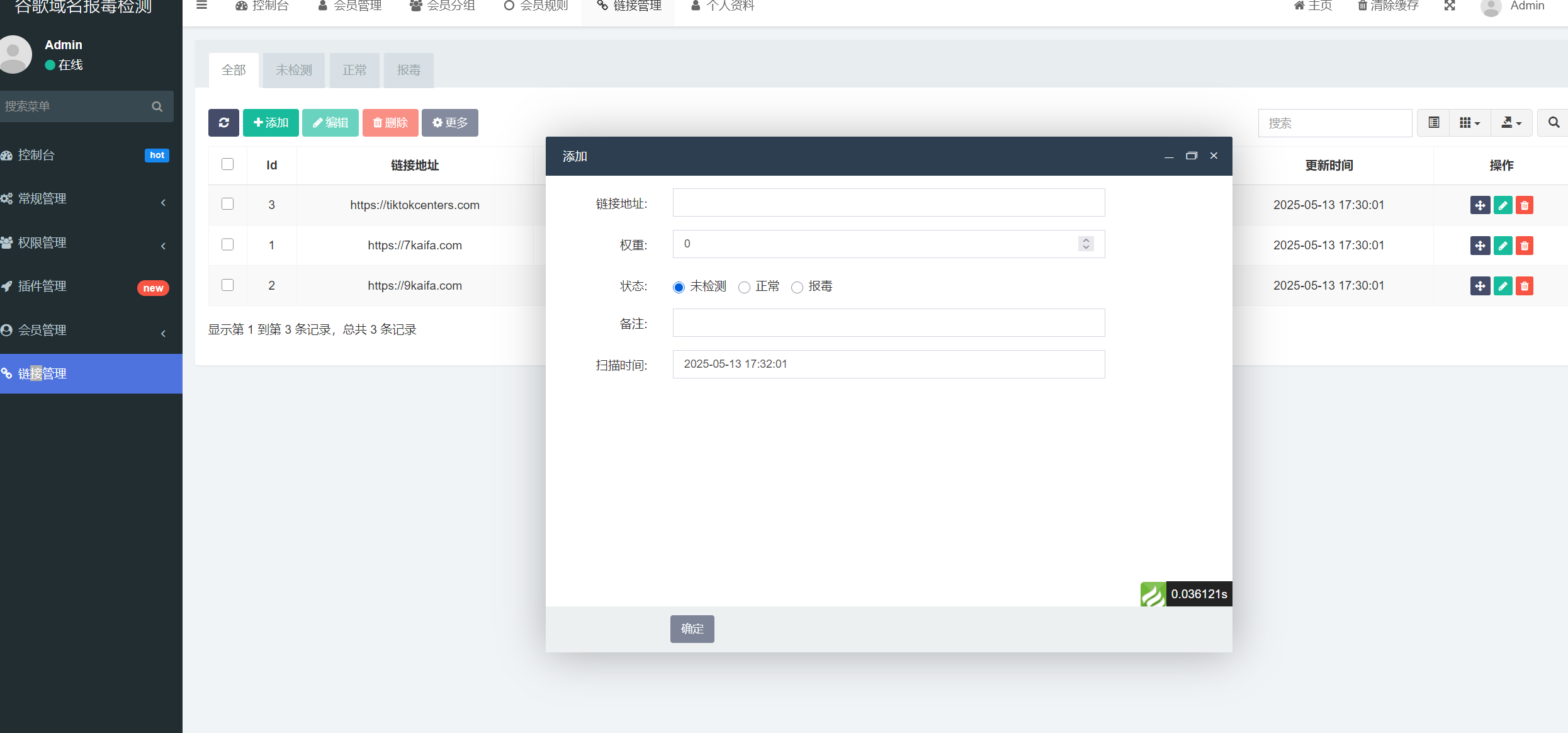The height and width of the screenshot is (733, 1568).
Task: Check the checkbox for row Id 3
Action: point(228,204)
